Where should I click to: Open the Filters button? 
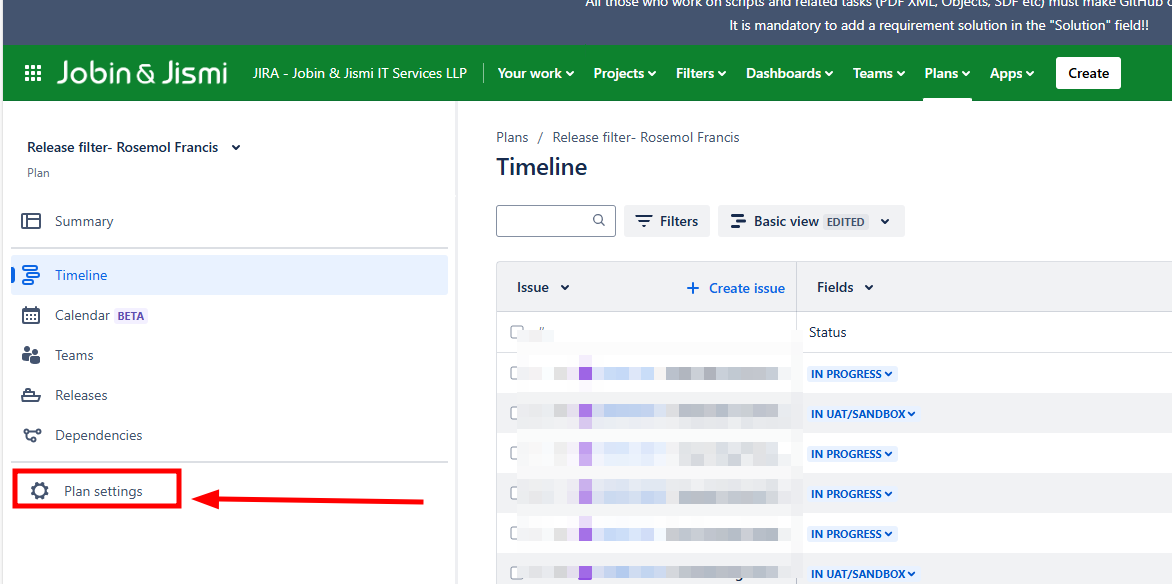667,221
